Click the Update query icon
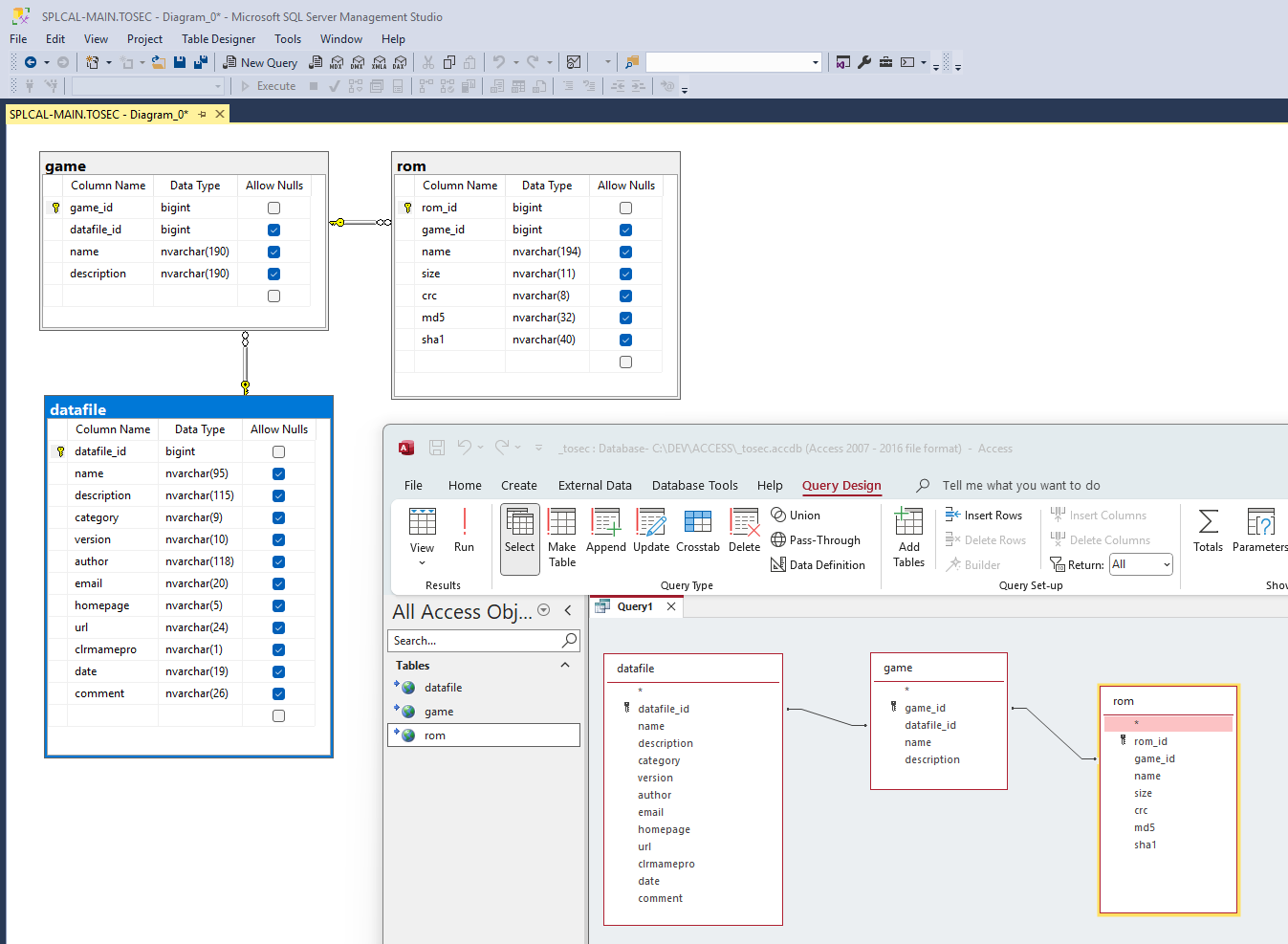The width and height of the screenshot is (1288, 944). [x=651, y=531]
